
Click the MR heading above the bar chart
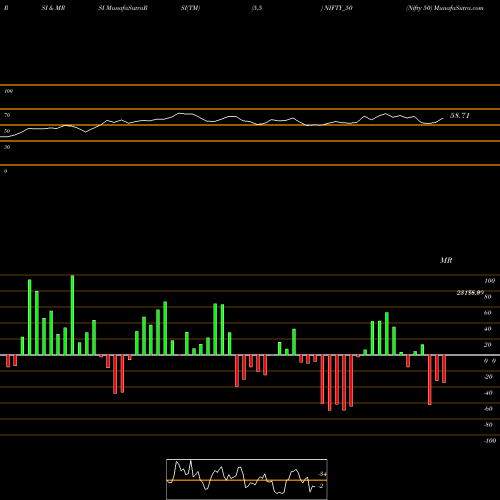pos(446,260)
